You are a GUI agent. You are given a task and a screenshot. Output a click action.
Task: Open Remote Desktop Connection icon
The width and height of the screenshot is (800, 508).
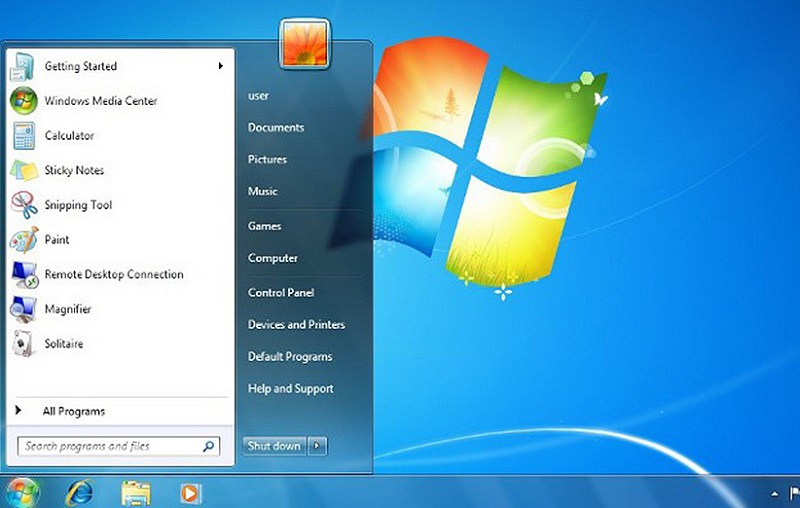(23, 274)
